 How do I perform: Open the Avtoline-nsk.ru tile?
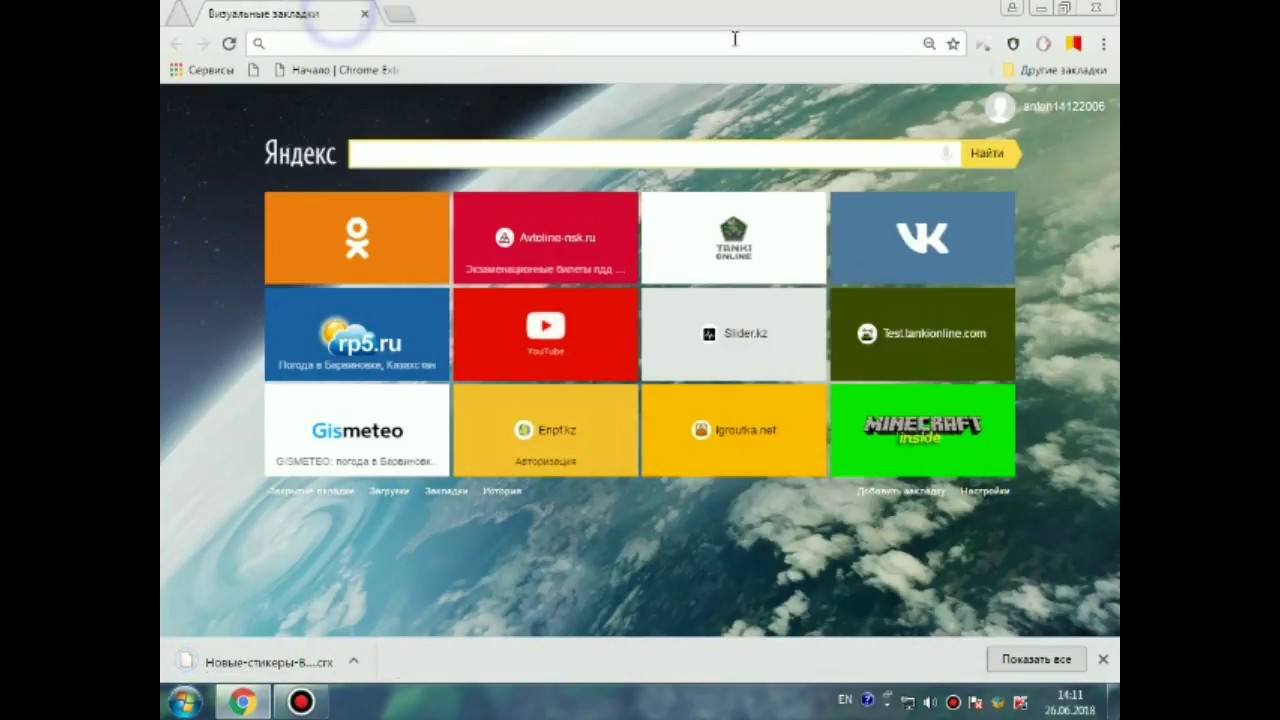click(x=545, y=238)
